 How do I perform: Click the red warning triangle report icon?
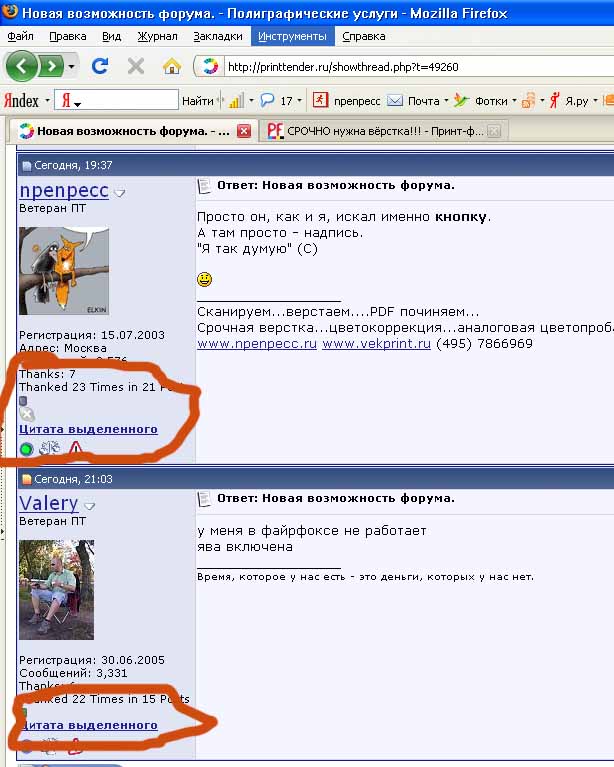tap(76, 449)
